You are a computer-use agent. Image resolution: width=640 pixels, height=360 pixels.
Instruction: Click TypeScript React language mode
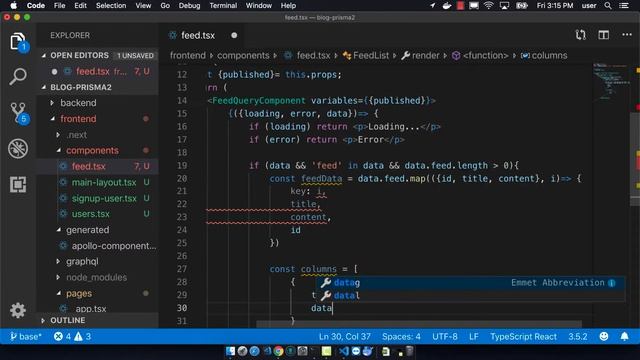click(x=523, y=337)
